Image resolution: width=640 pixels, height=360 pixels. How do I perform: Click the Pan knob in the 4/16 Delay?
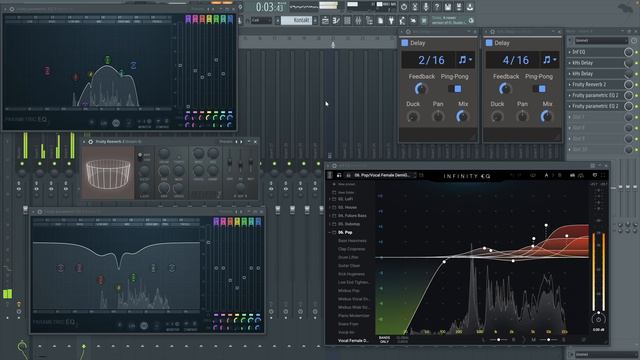[522, 117]
